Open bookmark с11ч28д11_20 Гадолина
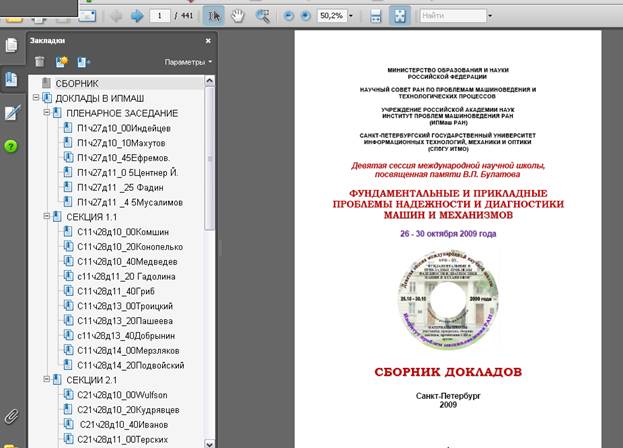This screenshot has height=448, width=623. tap(126, 276)
